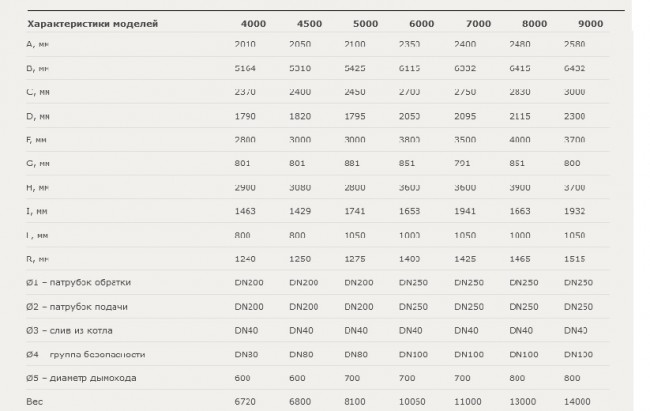Select the 8000 model column header

pyautogui.click(x=534, y=24)
